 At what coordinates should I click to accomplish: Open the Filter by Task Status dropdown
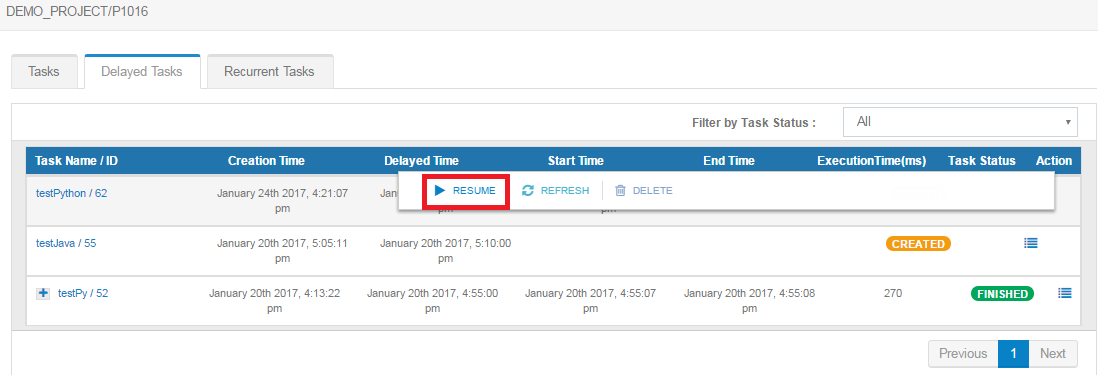[960, 122]
